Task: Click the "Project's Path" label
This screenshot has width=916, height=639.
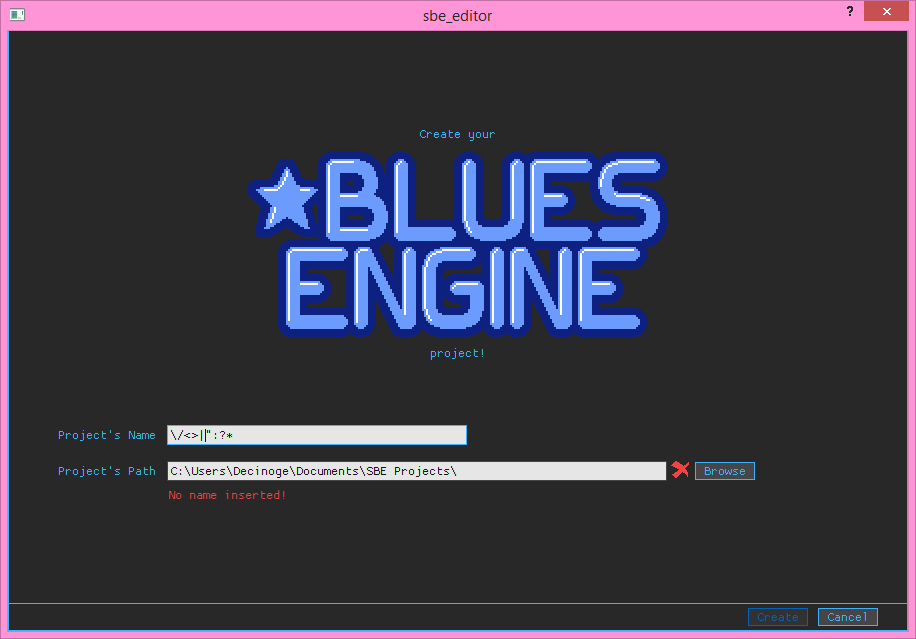Action: [x=106, y=471]
